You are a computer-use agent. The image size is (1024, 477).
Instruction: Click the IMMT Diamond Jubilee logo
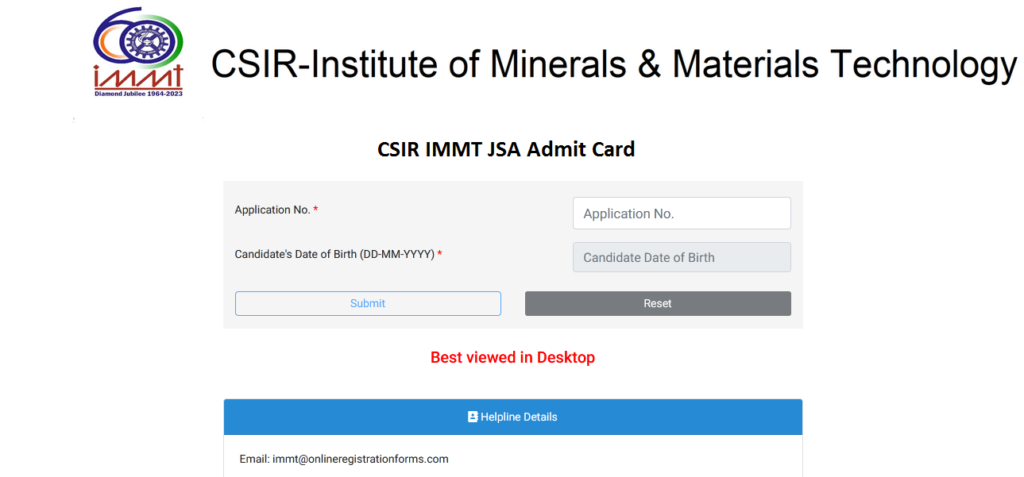(x=138, y=52)
